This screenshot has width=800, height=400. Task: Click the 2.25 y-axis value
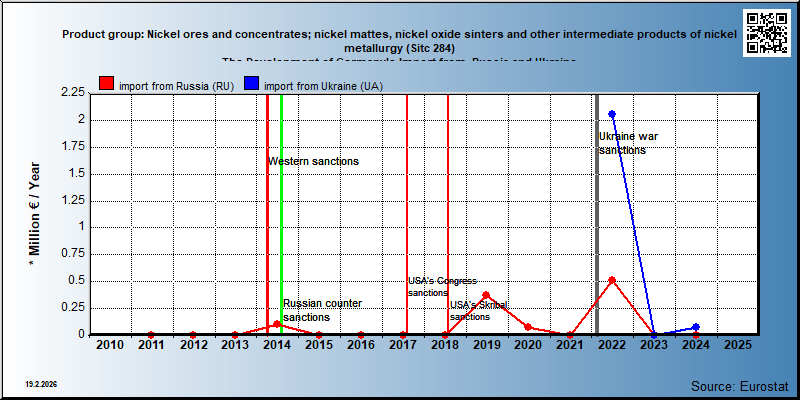click(72, 93)
